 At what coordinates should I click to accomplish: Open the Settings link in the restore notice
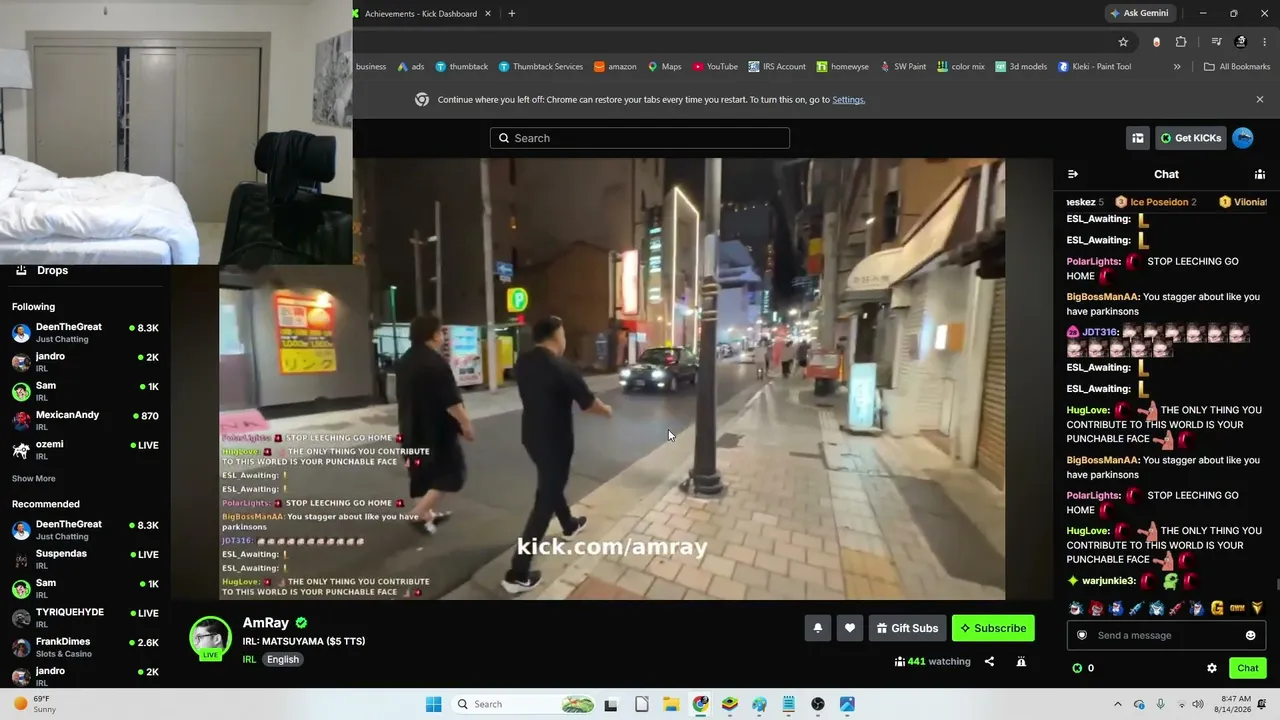point(848,100)
